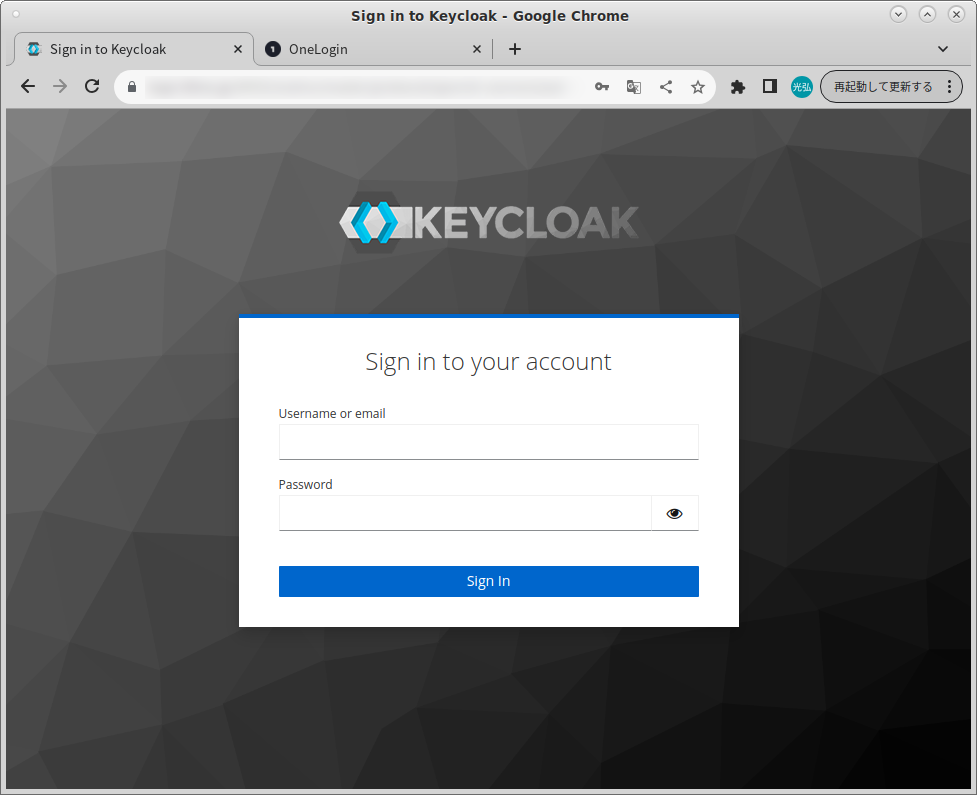Open the side panel icon
This screenshot has height=795, width=977.
tap(770, 87)
